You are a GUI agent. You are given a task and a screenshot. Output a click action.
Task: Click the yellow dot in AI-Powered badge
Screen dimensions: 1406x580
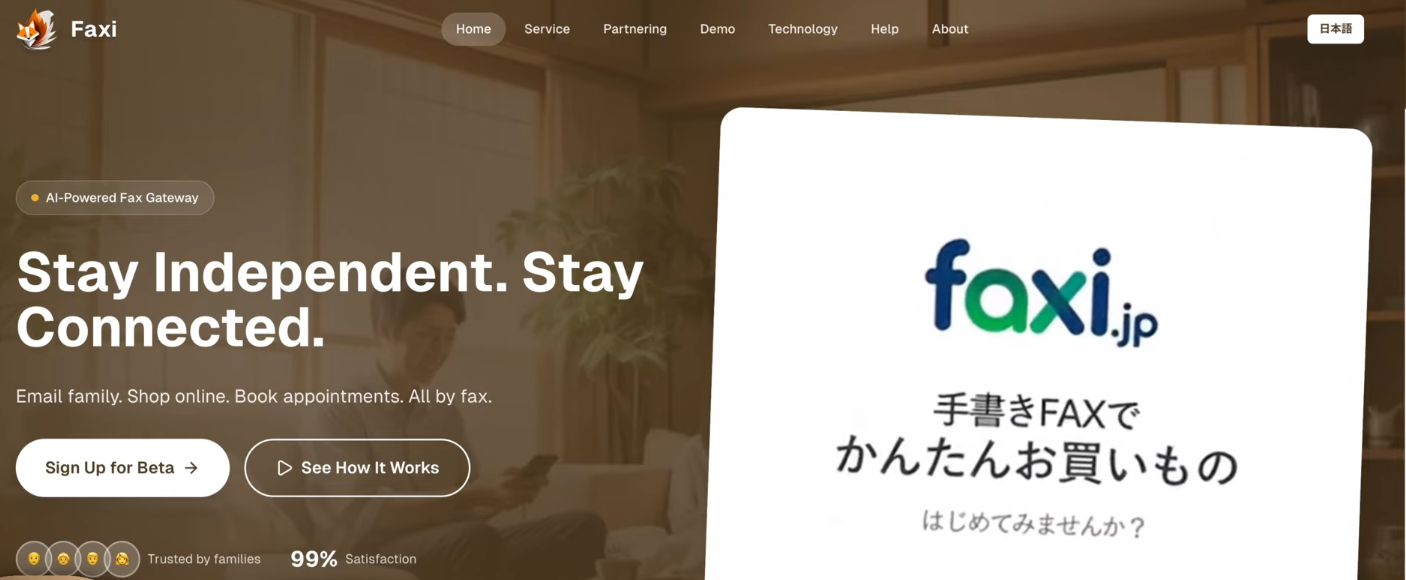click(x=35, y=198)
